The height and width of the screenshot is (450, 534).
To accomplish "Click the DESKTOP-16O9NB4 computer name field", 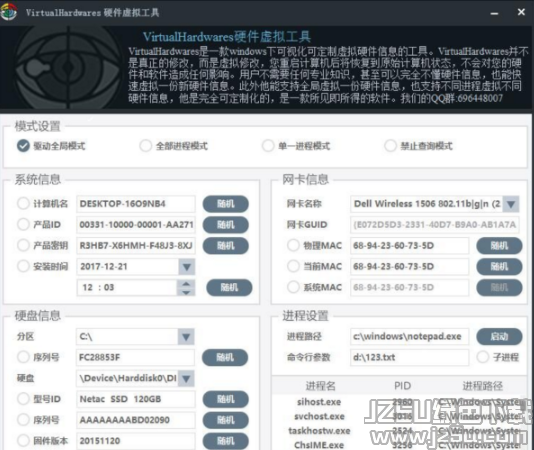I will (x=136, y=204).
